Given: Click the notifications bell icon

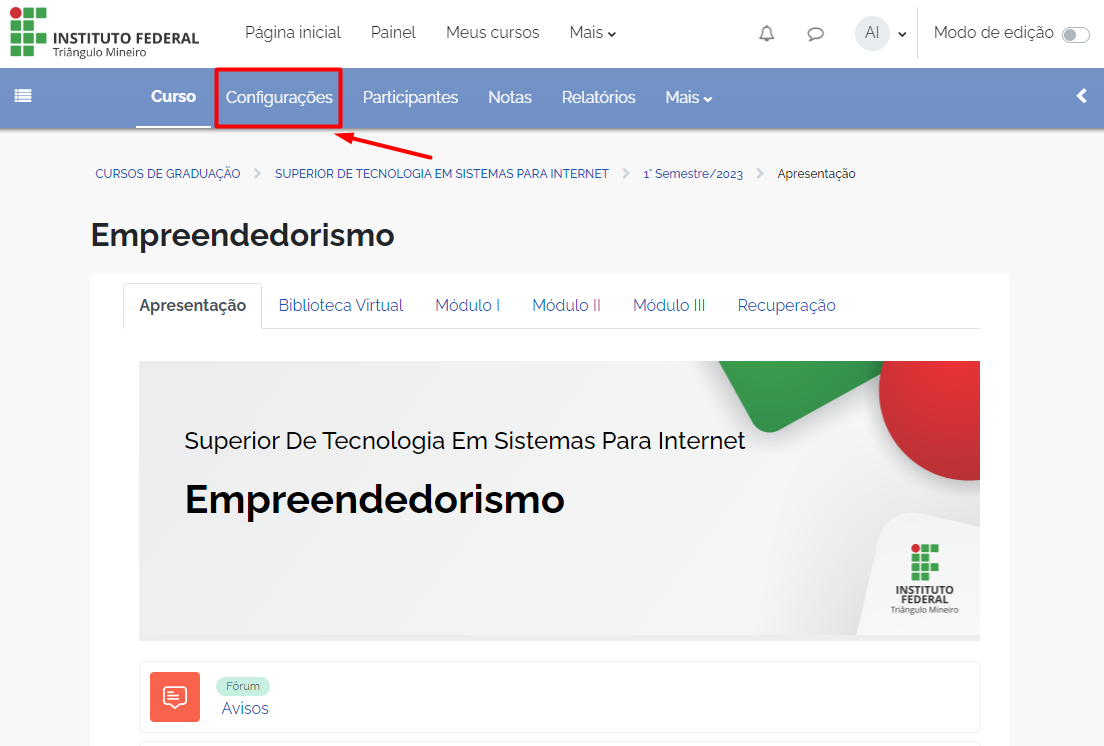Looking at the screenshot, I should [x=767, y=34].
